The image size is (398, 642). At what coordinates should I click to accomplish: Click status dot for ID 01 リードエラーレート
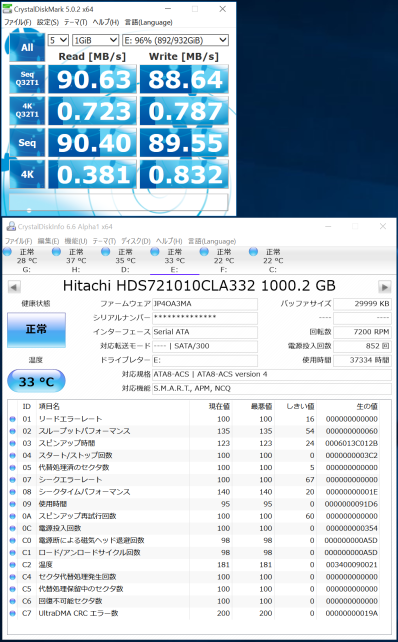coord(12,419)
